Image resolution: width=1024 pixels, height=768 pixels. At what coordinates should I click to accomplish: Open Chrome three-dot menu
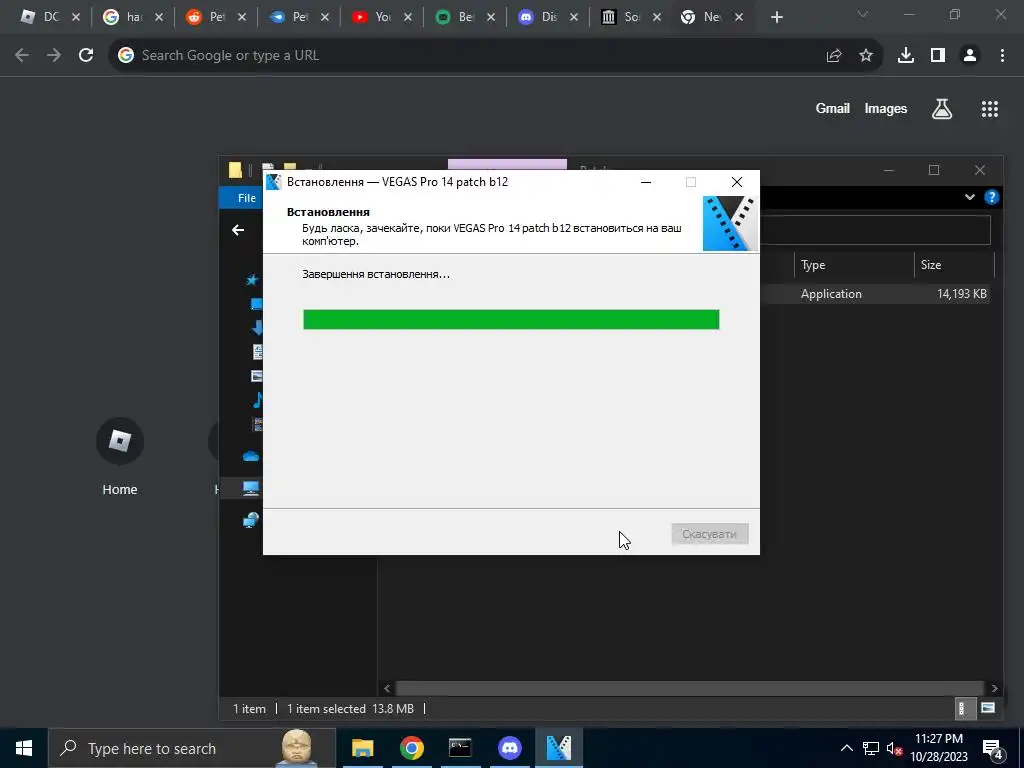pyautogui.click(x=1002, y=56)
